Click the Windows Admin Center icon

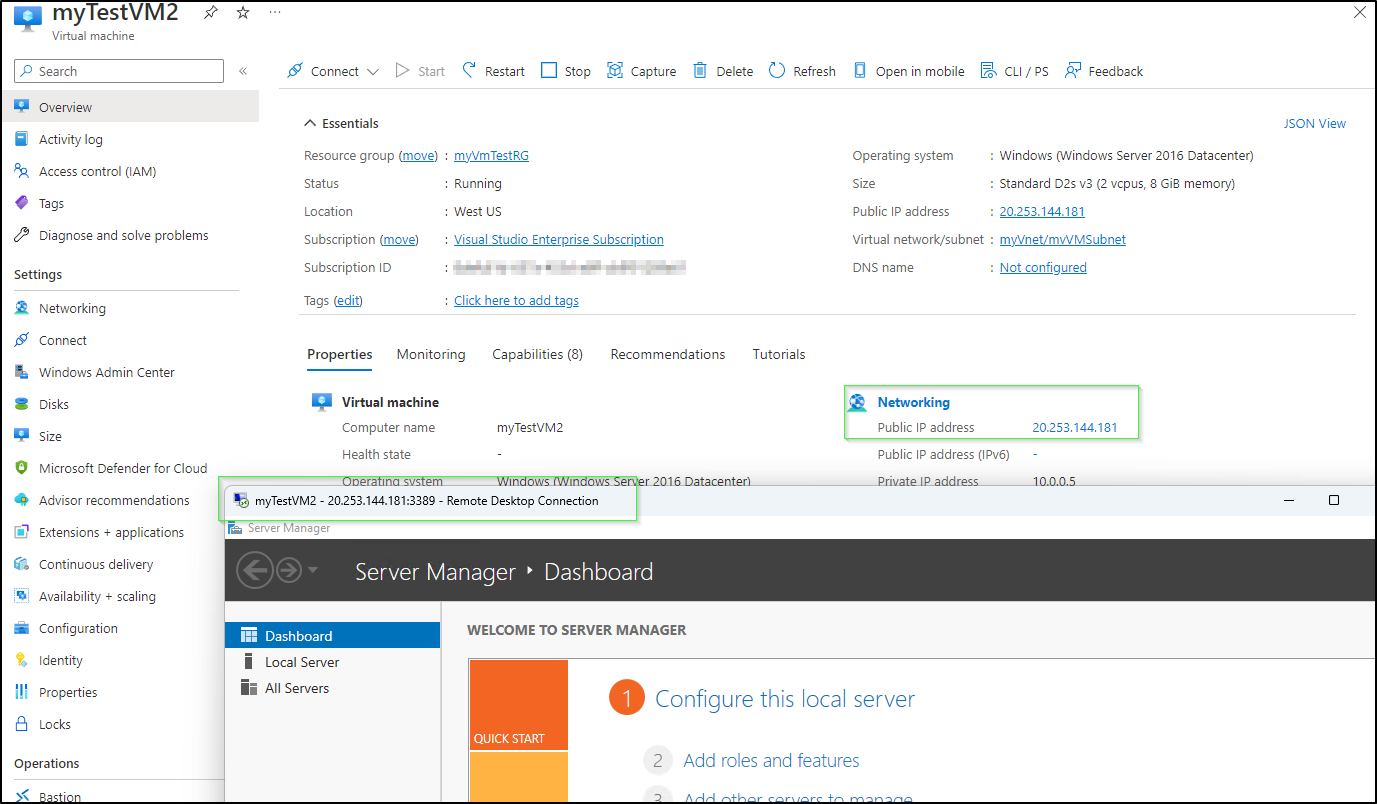pos(21,372)
